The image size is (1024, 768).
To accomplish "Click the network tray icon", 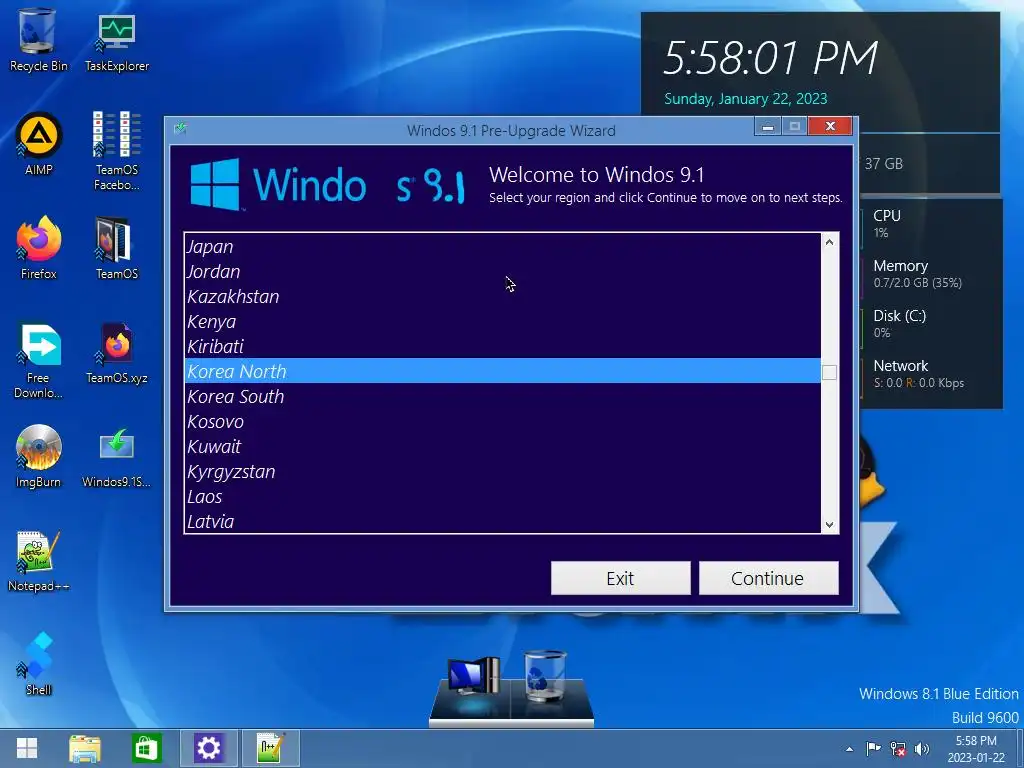I will click(x=898, y=749).
